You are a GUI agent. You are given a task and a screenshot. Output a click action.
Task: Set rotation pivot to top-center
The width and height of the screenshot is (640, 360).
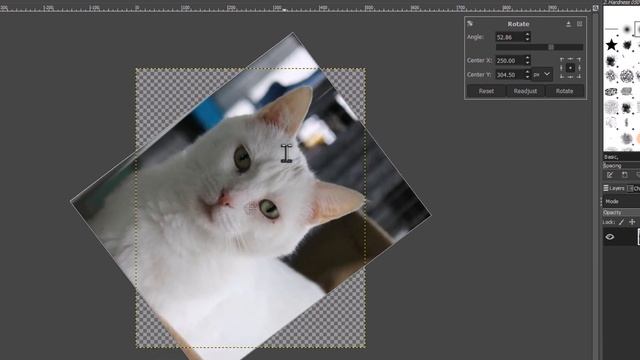tap(571, 60)
